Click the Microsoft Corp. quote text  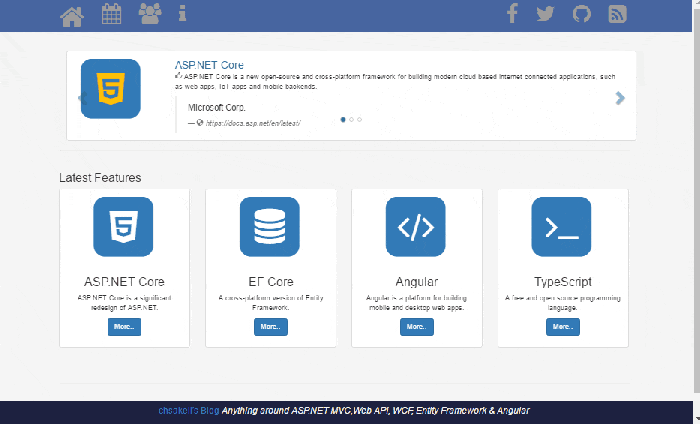point(217,108)
